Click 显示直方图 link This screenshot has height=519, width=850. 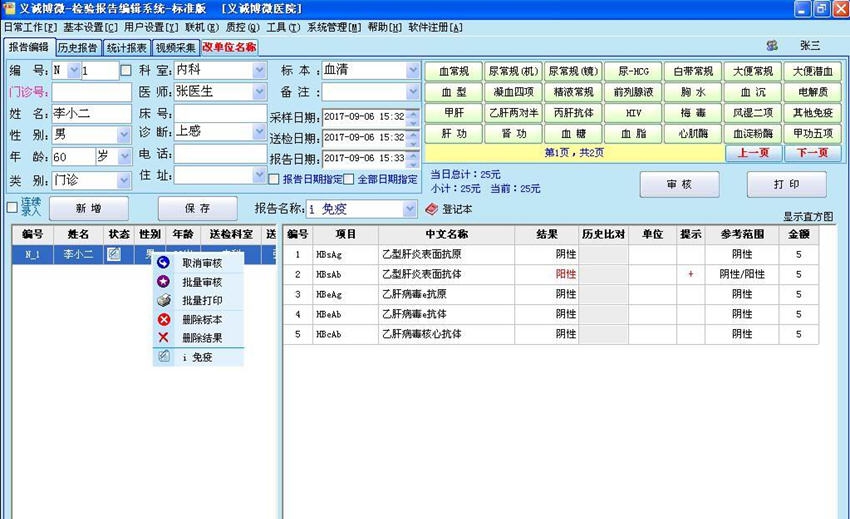point(808,216)
